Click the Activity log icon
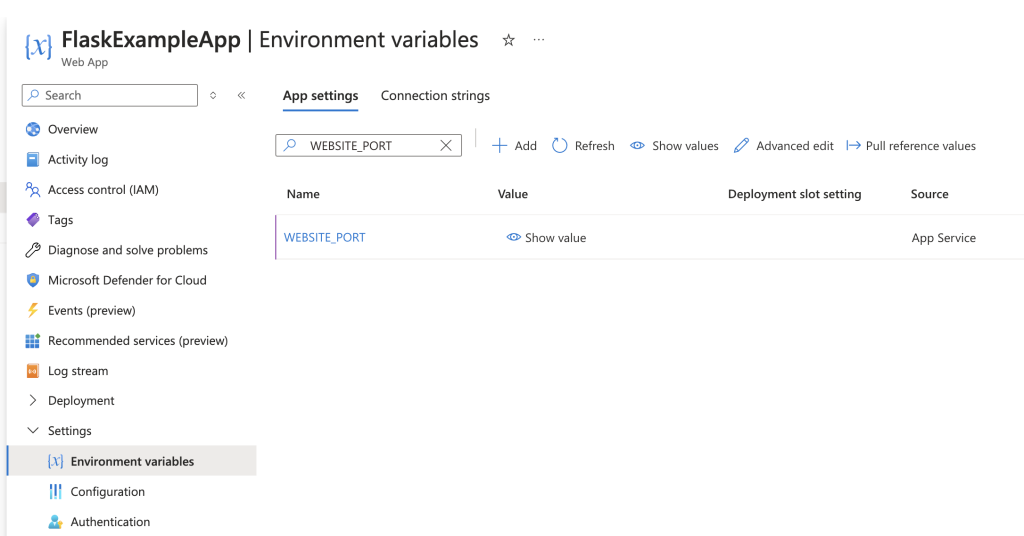This screenshot has width=1024, height=536. 33,159
